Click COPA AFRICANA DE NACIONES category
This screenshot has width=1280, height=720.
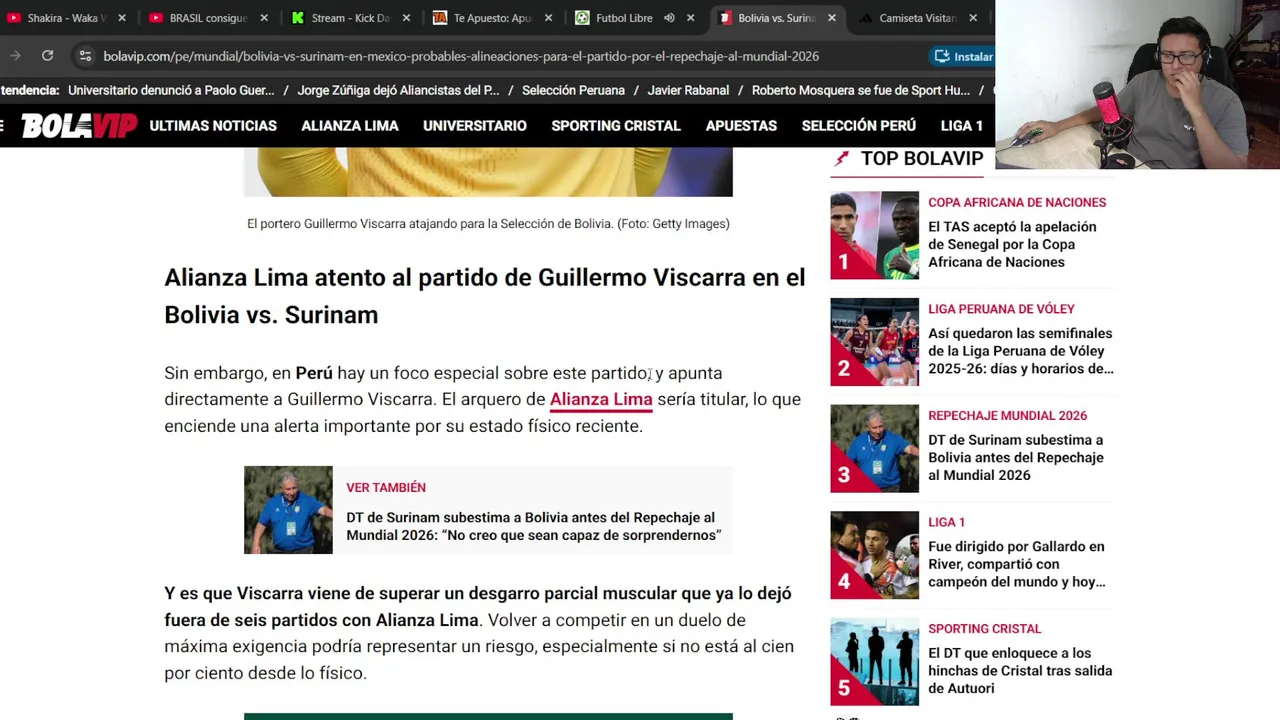click(1017, 202)
